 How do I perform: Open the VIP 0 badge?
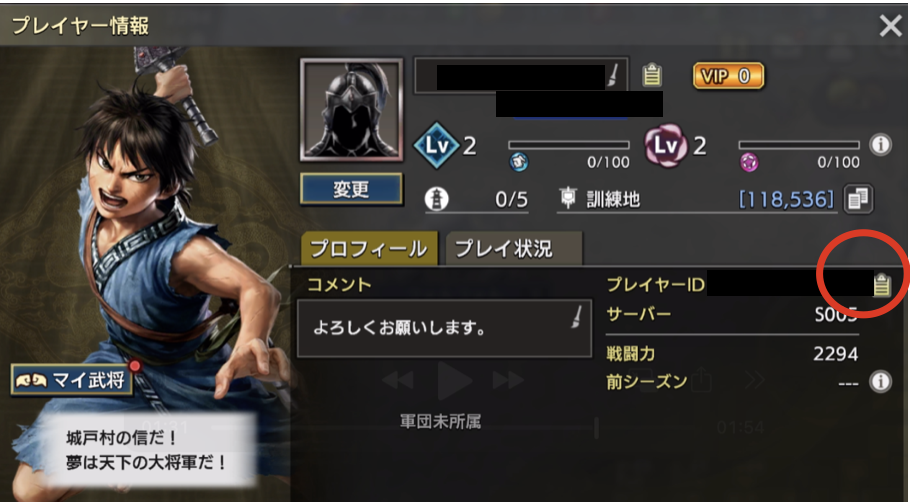[728, 76]
